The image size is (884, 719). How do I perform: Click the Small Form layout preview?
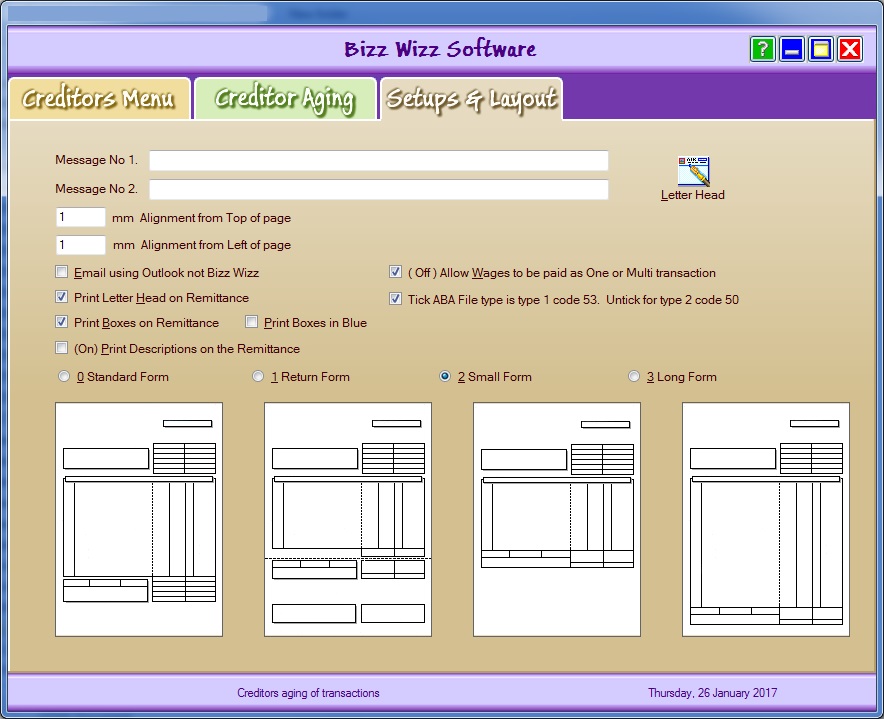click(x=557, y=519)
